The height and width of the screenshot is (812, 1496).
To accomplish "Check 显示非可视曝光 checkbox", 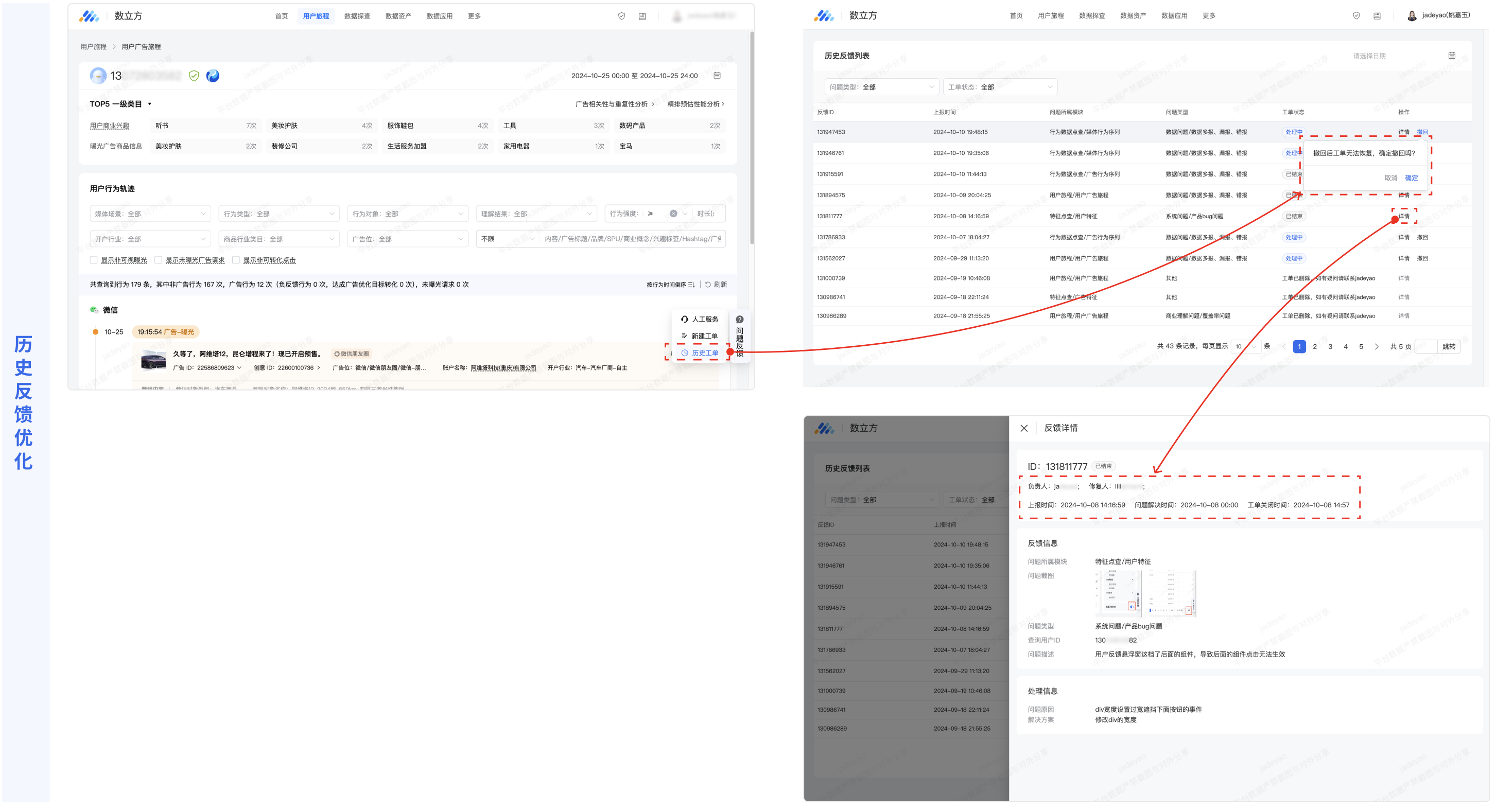I will (x=94, y=260).
